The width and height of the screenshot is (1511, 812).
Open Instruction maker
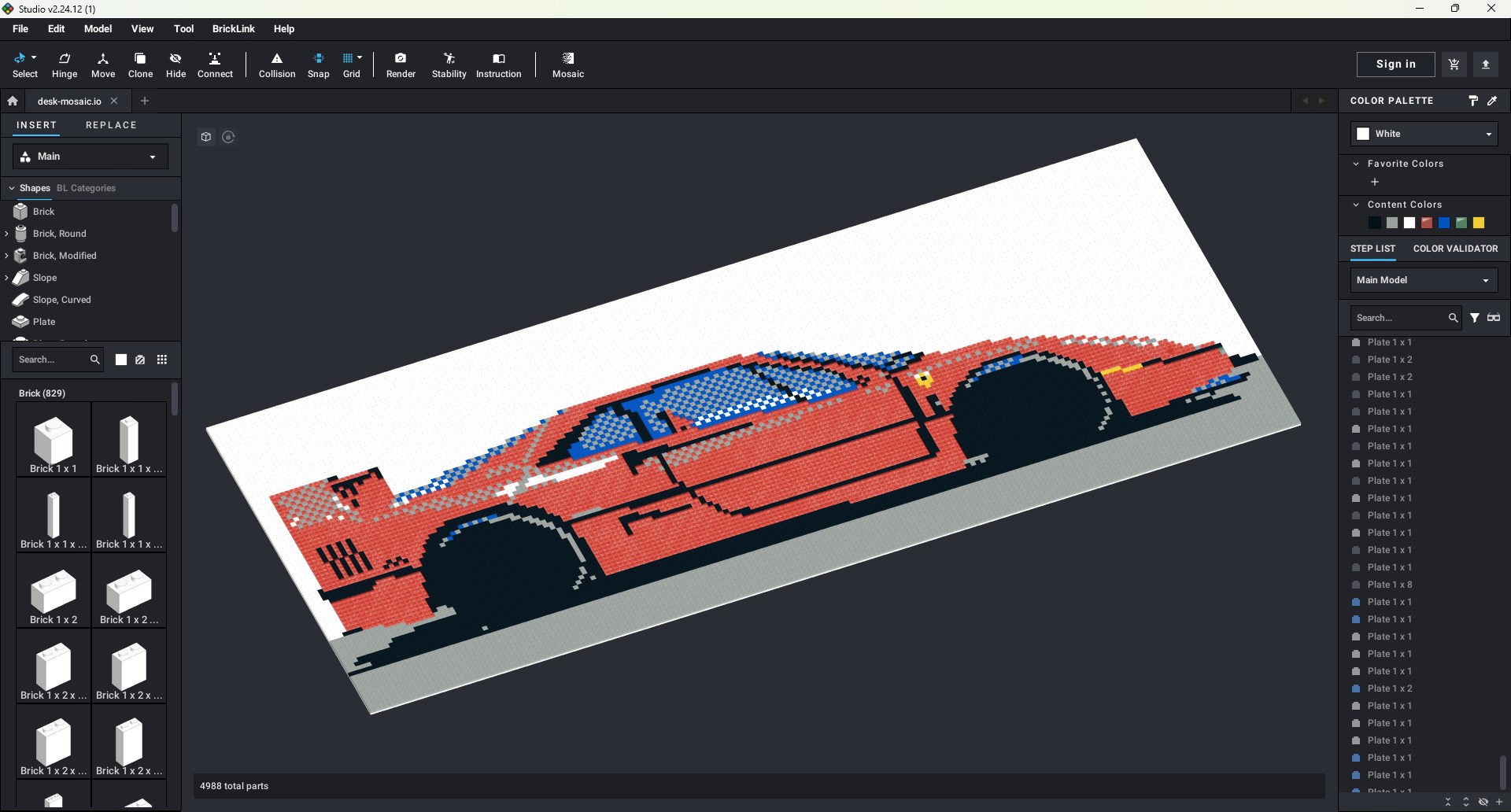pos(498,65)
